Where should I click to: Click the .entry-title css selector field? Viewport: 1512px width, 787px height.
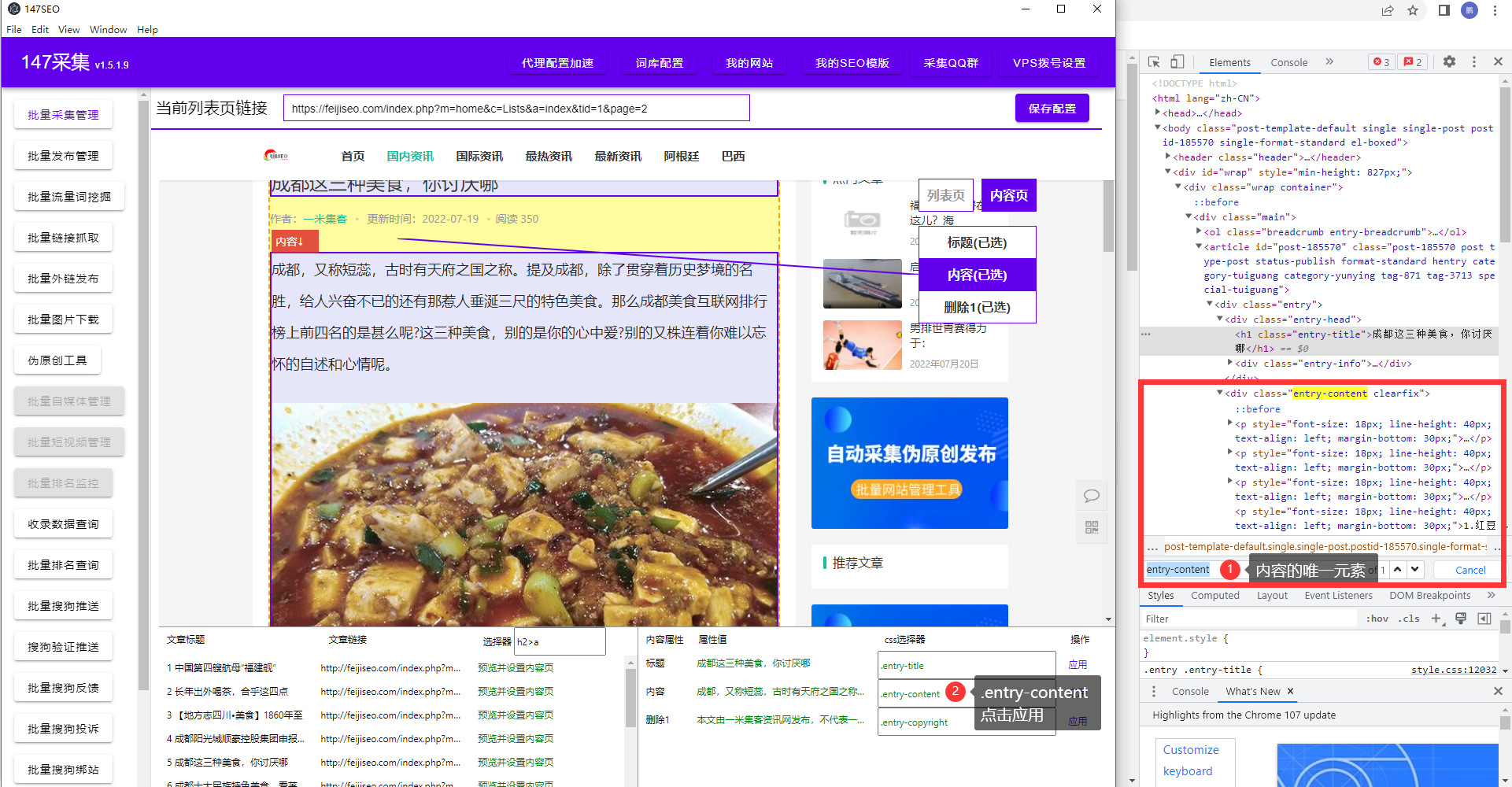pos(967,666)
